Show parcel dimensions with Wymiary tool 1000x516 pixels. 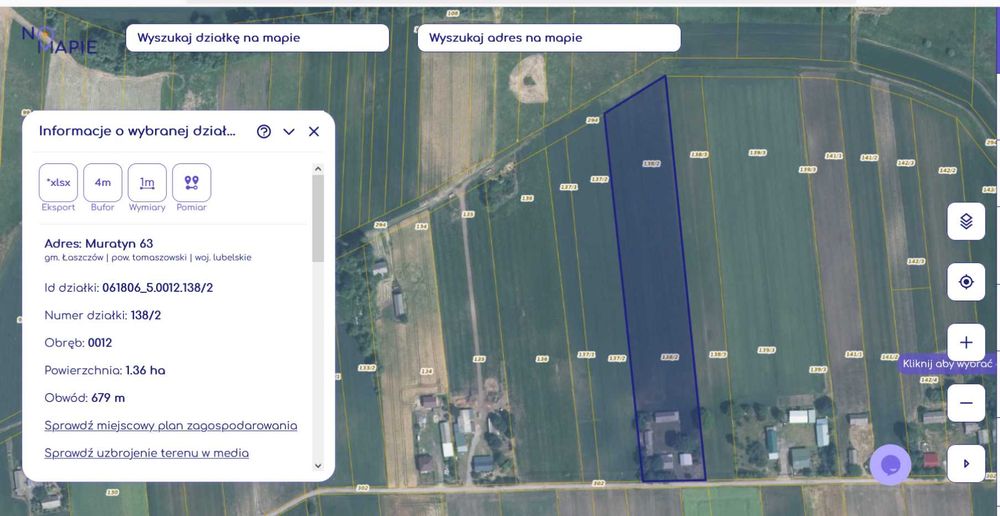coord(147,182)
